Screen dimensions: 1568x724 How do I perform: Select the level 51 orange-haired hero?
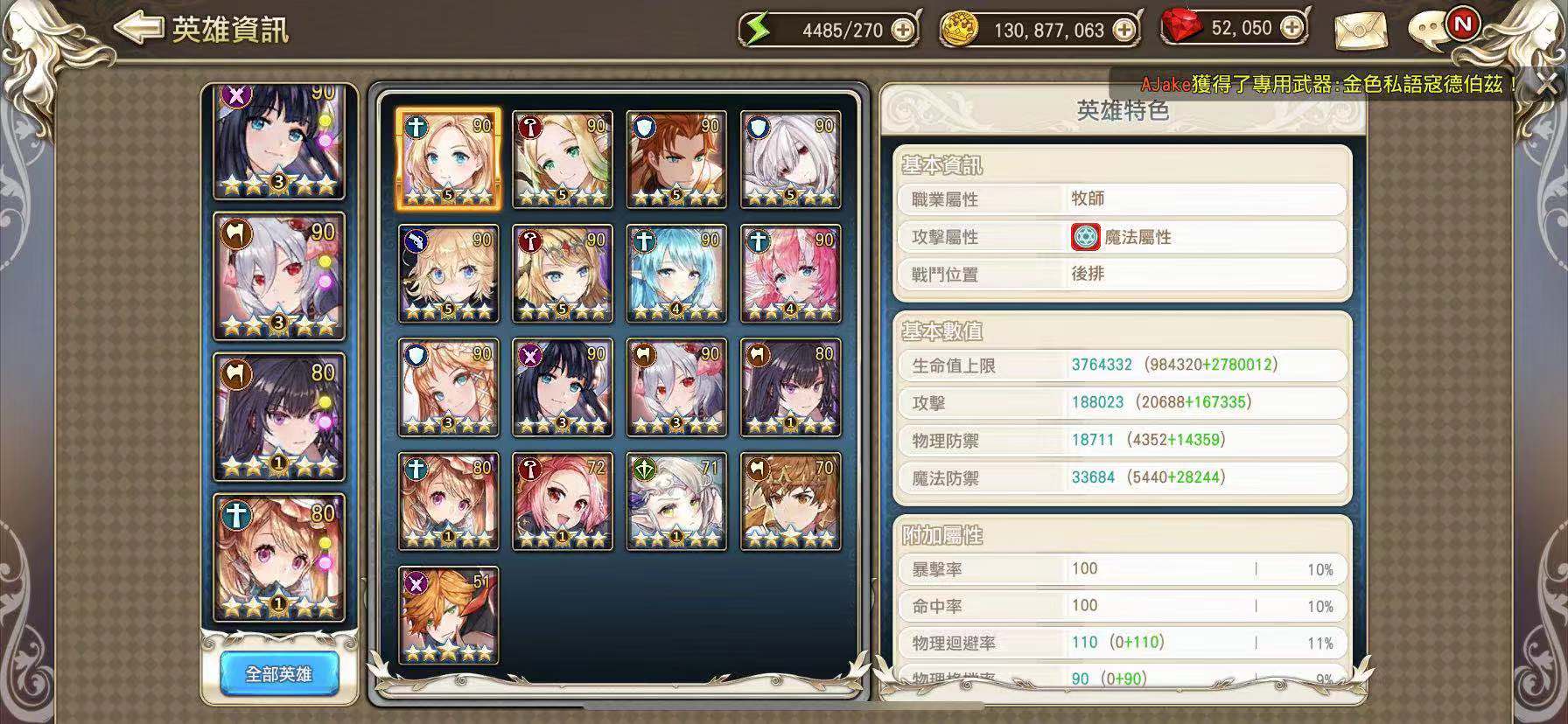[449, 615]
